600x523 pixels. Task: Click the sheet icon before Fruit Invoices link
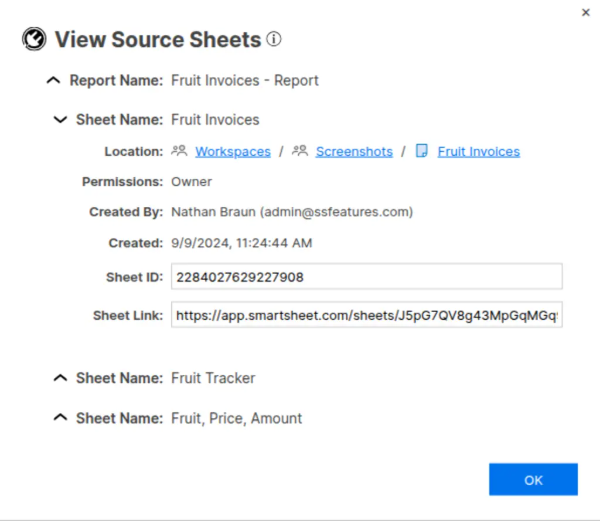click(422, 151)
